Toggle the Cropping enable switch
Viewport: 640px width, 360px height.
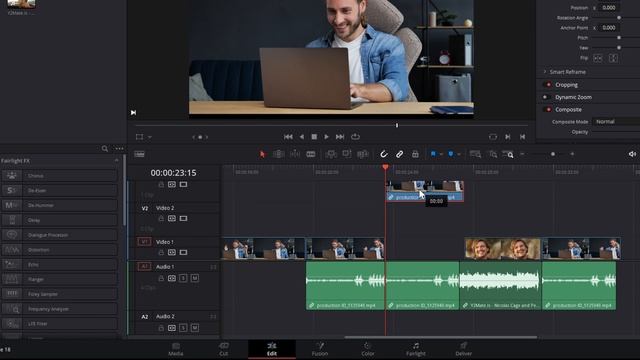point(548,84)
